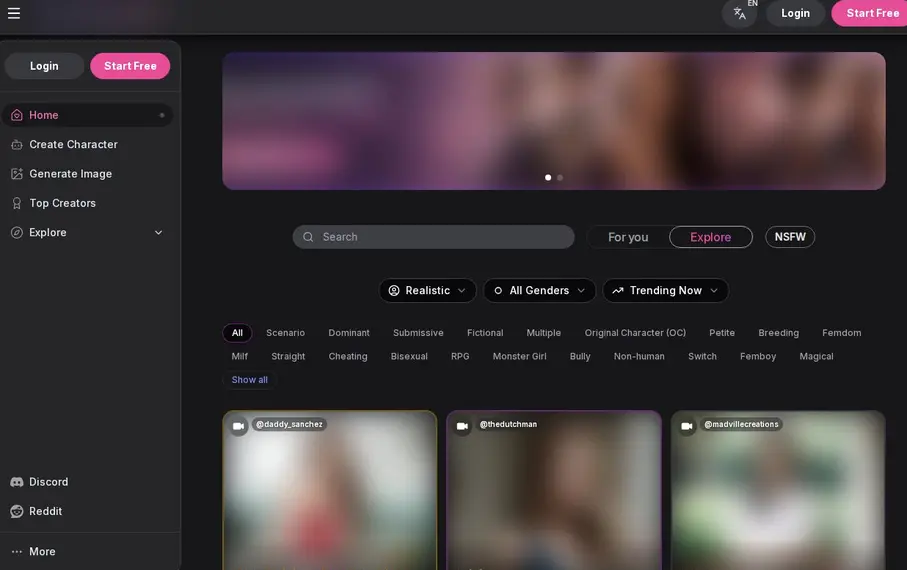Select the Straight tag
The image size is (907, 570).
coord(288,356)
